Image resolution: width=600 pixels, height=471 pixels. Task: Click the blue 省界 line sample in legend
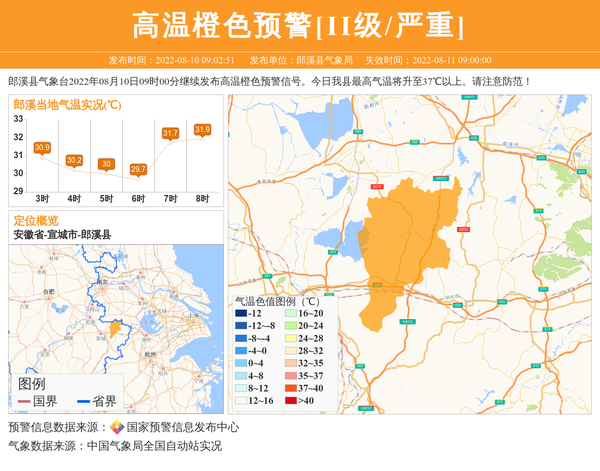[x=83, y=401]
